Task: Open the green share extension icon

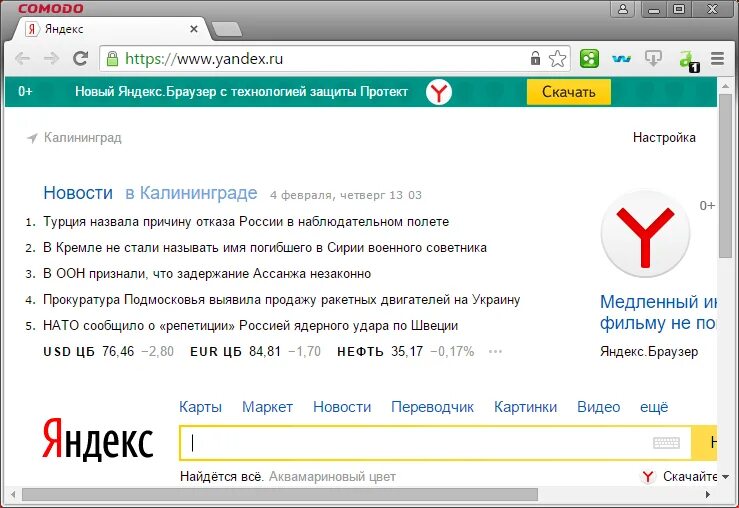Action: (589, 58)
